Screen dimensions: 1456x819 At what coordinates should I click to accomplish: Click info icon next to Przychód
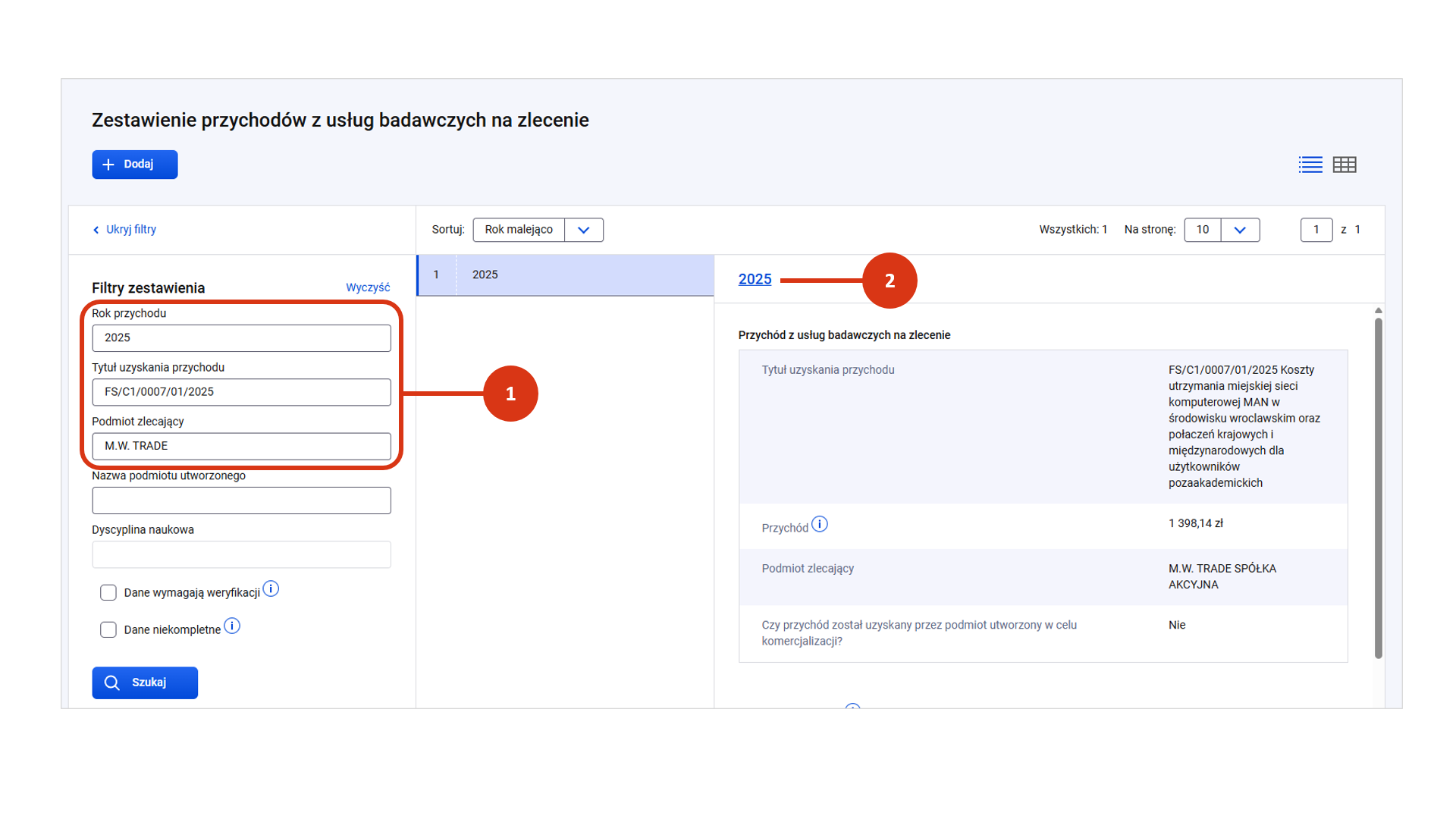click(820, 524)
